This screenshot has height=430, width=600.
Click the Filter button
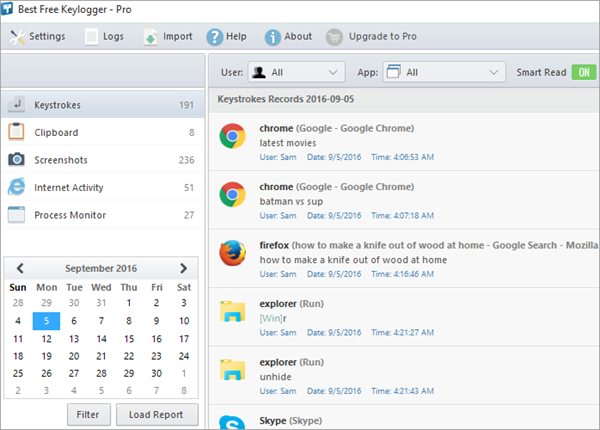click(x=89, y=414)
